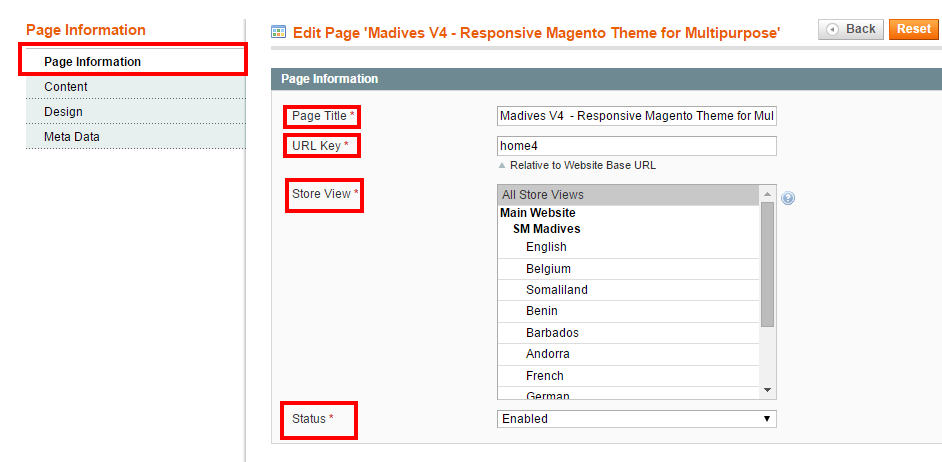Click the page grid icon beside Edit Page title
This screenshot has height=462, width=942.
point(278,32)
